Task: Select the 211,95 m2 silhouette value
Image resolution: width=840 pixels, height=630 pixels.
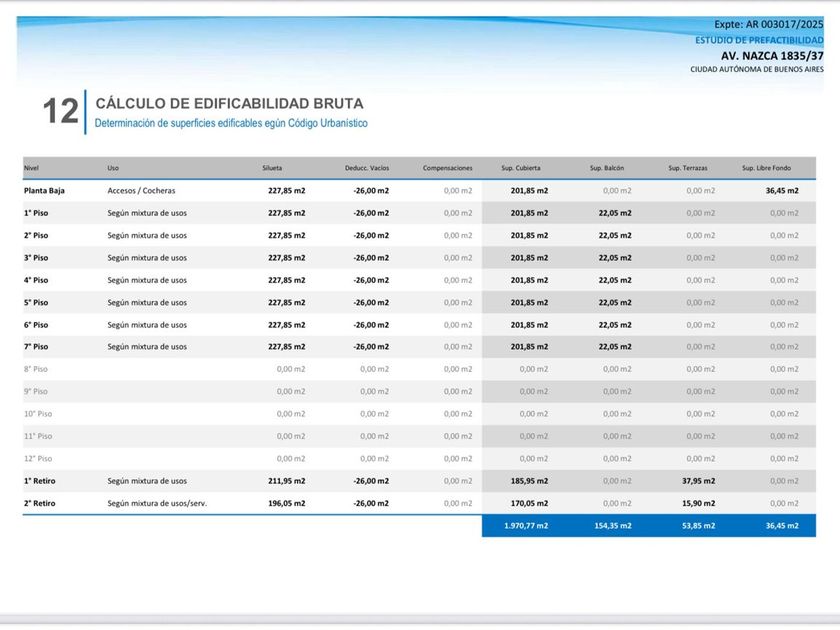Action: (286, 481)
